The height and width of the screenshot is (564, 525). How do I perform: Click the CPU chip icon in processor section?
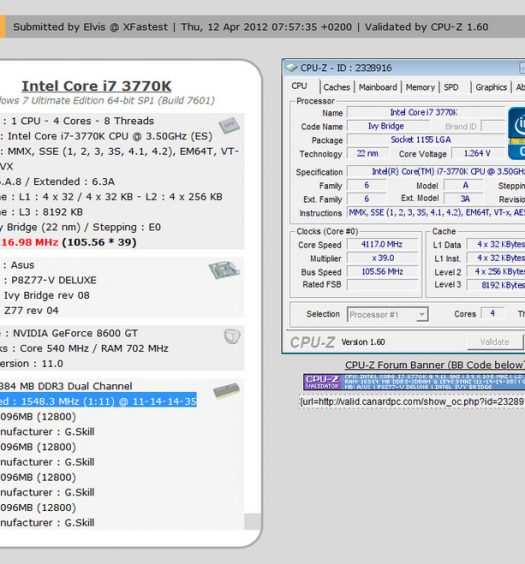click(229, 125)
